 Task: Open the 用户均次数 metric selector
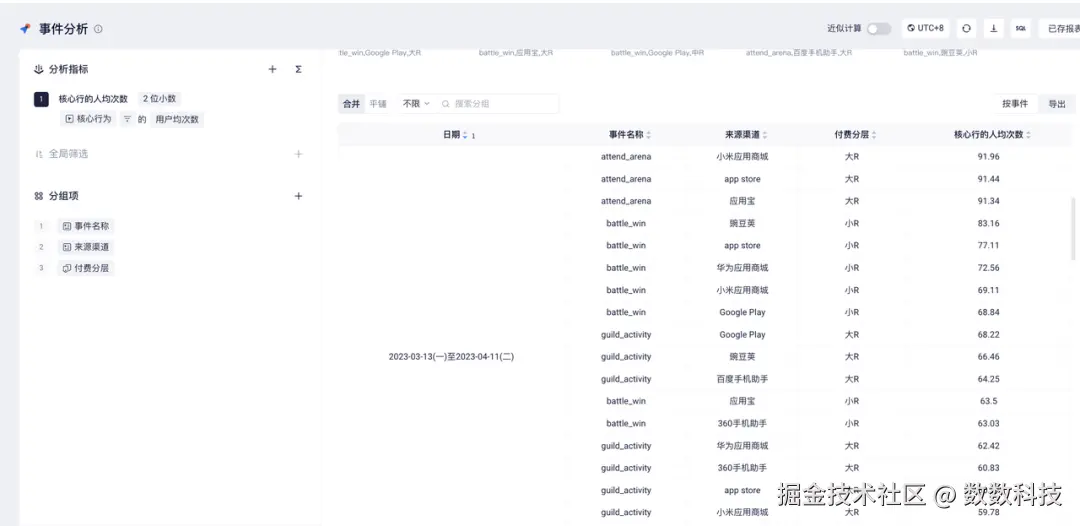click(177, 119)
